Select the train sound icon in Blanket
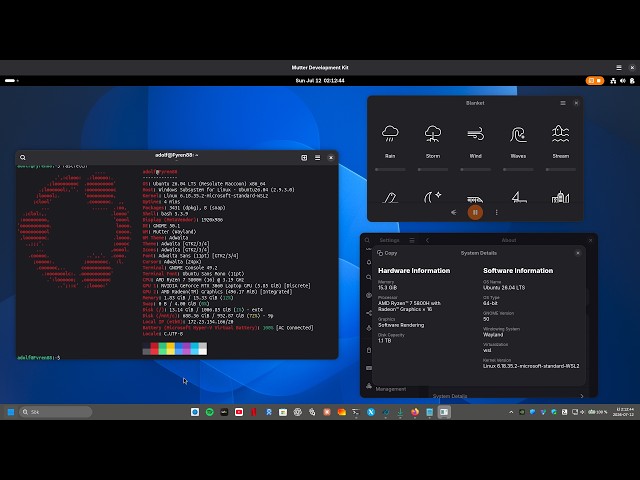The width and height of the screenshot is (640, 480). click(x=475, y=199)
